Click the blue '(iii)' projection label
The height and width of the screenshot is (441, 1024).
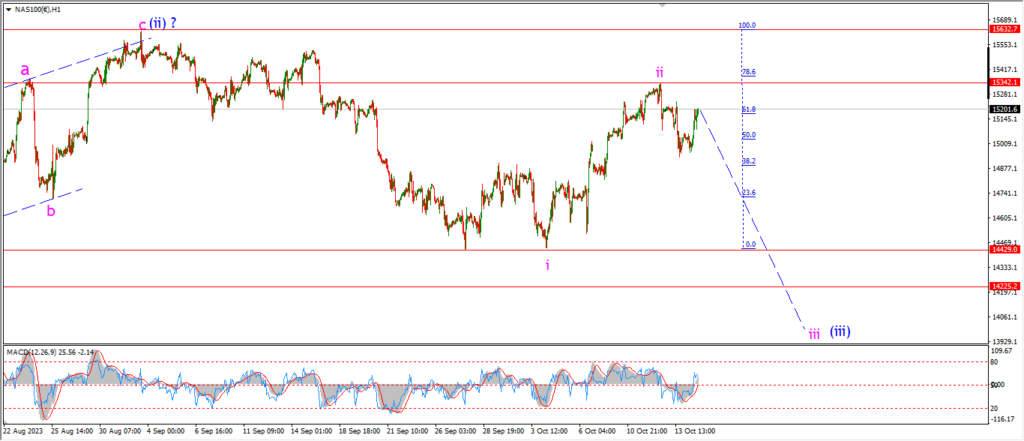tap(840, 332)
